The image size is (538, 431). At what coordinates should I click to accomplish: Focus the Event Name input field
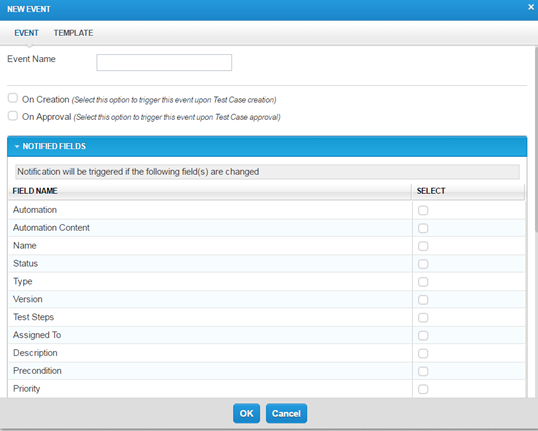(x=164, y=62)
